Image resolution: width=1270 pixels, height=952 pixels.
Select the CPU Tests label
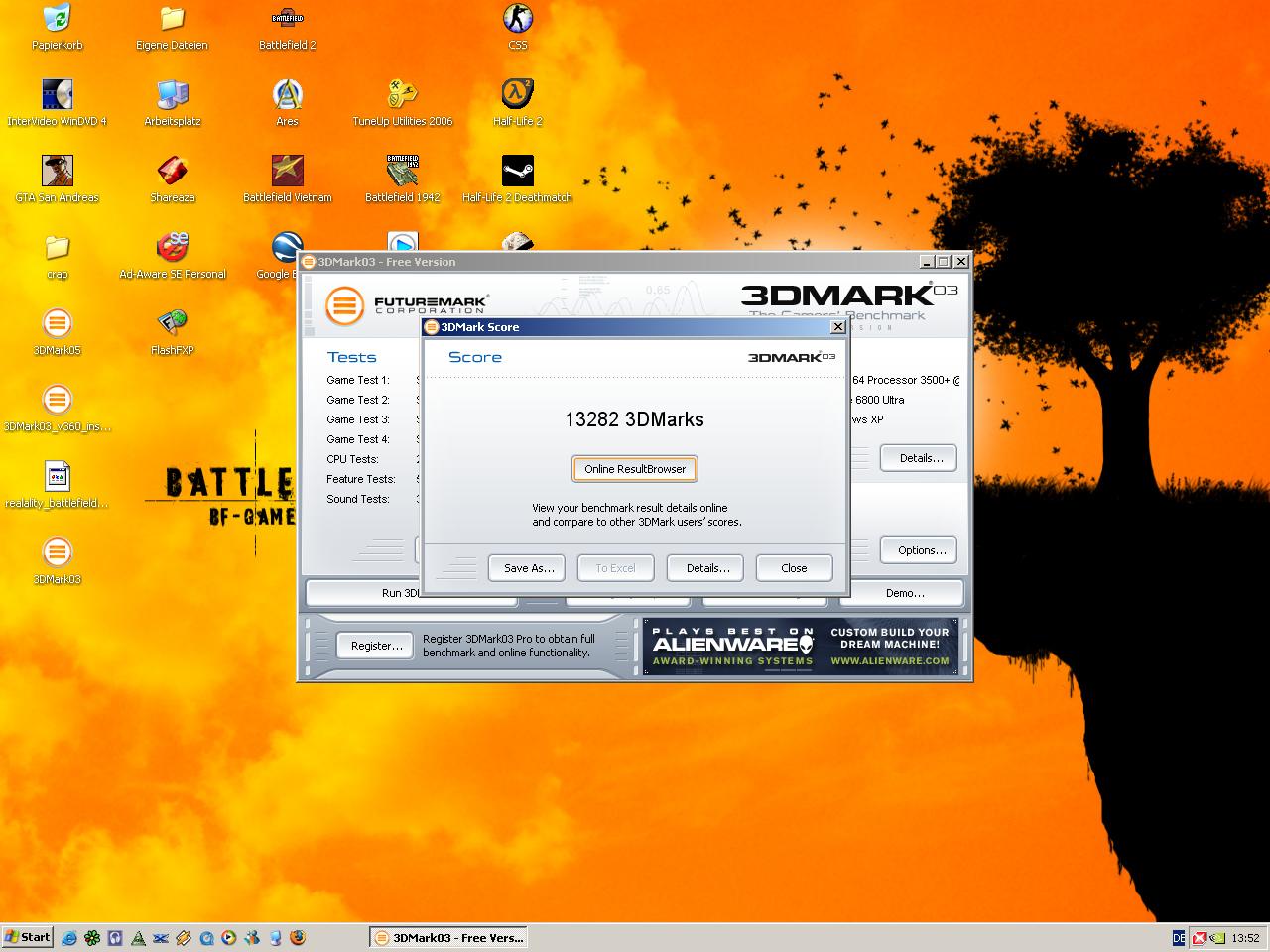tap(352, 459)
